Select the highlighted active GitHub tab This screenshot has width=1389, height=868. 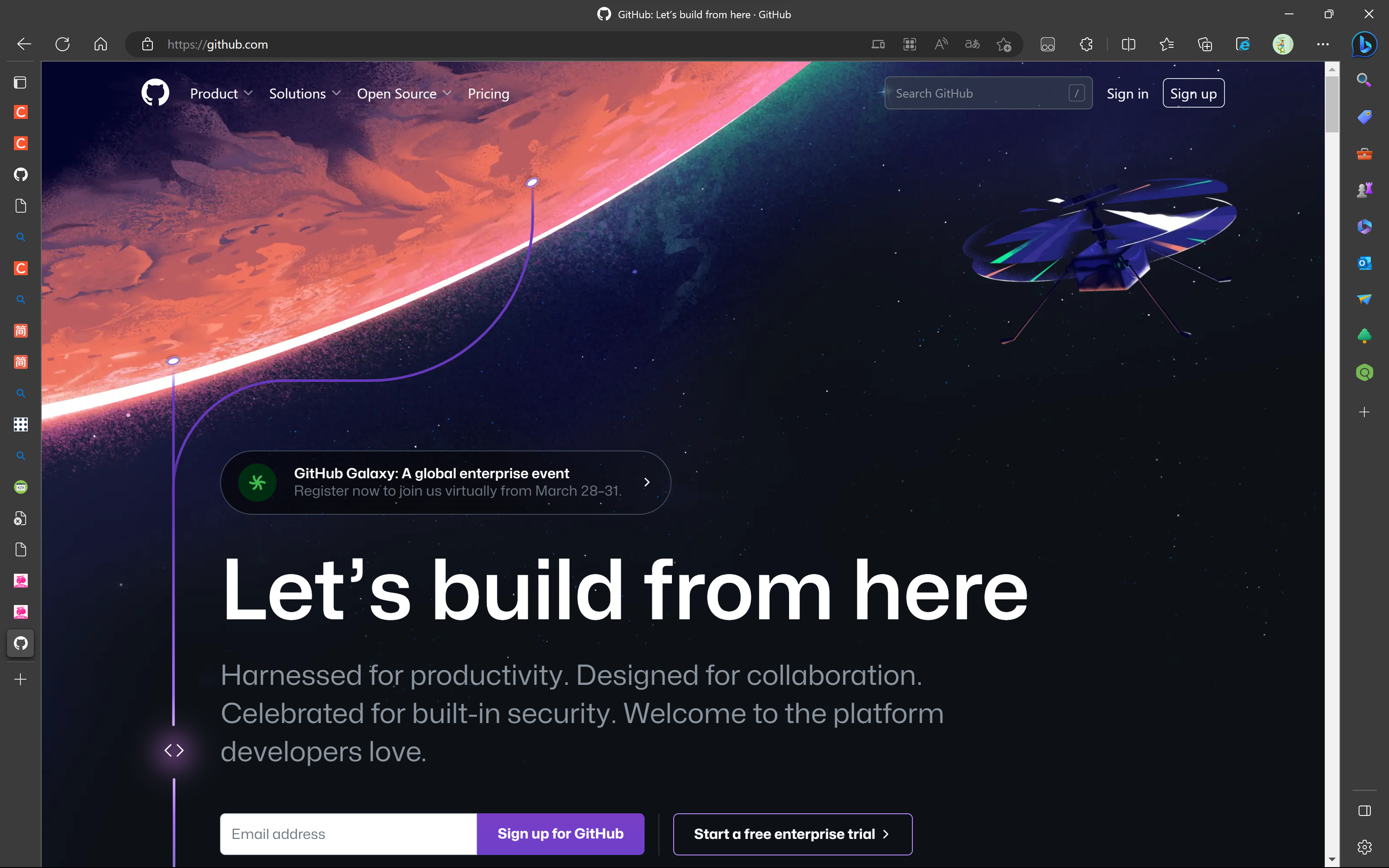[x=21, y=643]
